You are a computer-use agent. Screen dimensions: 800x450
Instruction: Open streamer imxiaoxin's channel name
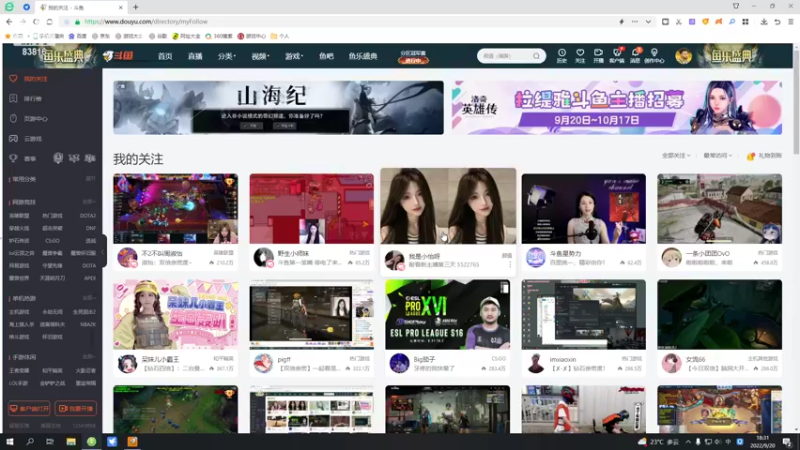pos(563,359)
